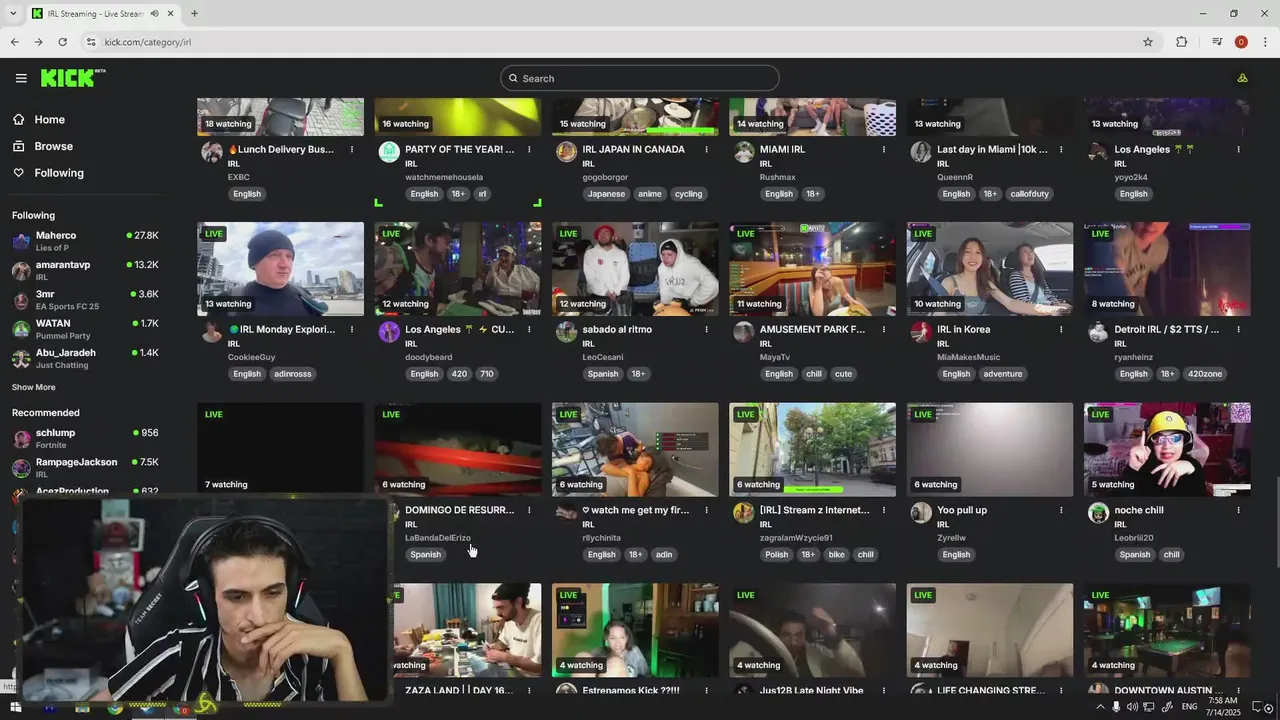1280x720 pixels.
Task: Open MayaTv channel avatar
Action: pos(743,333)
